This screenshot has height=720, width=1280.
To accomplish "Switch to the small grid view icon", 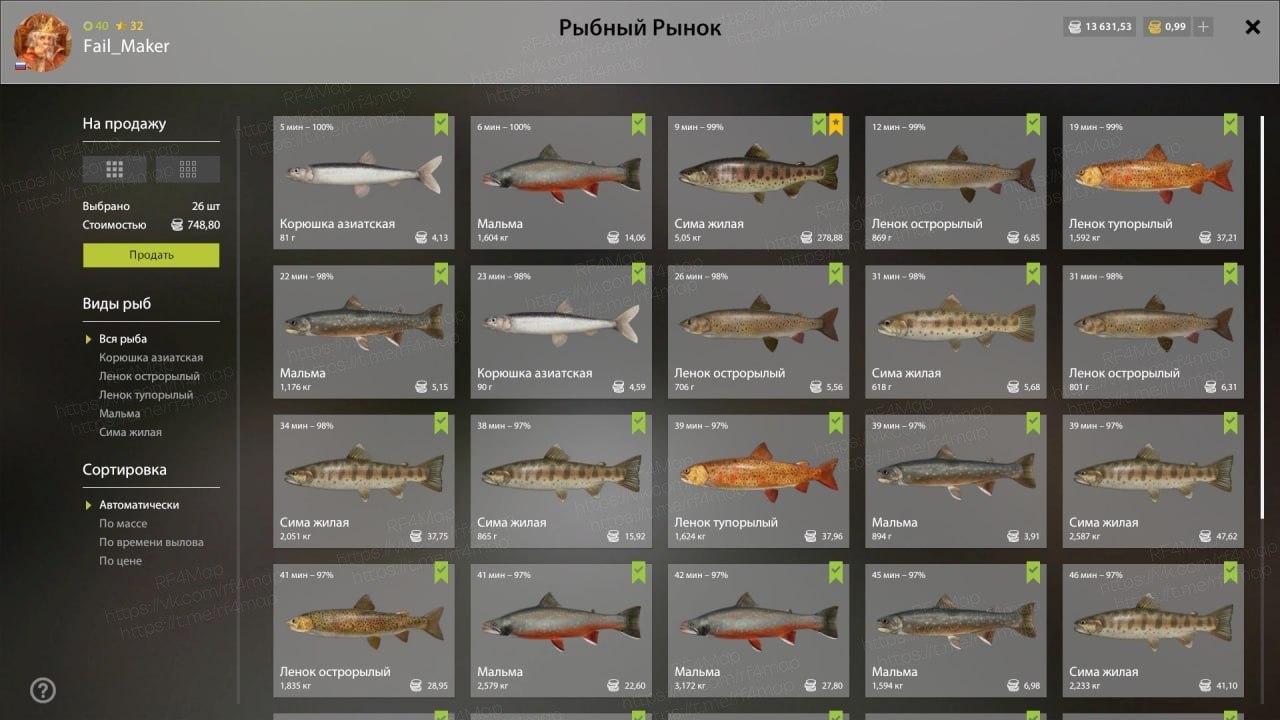I will tap(188, 169).
